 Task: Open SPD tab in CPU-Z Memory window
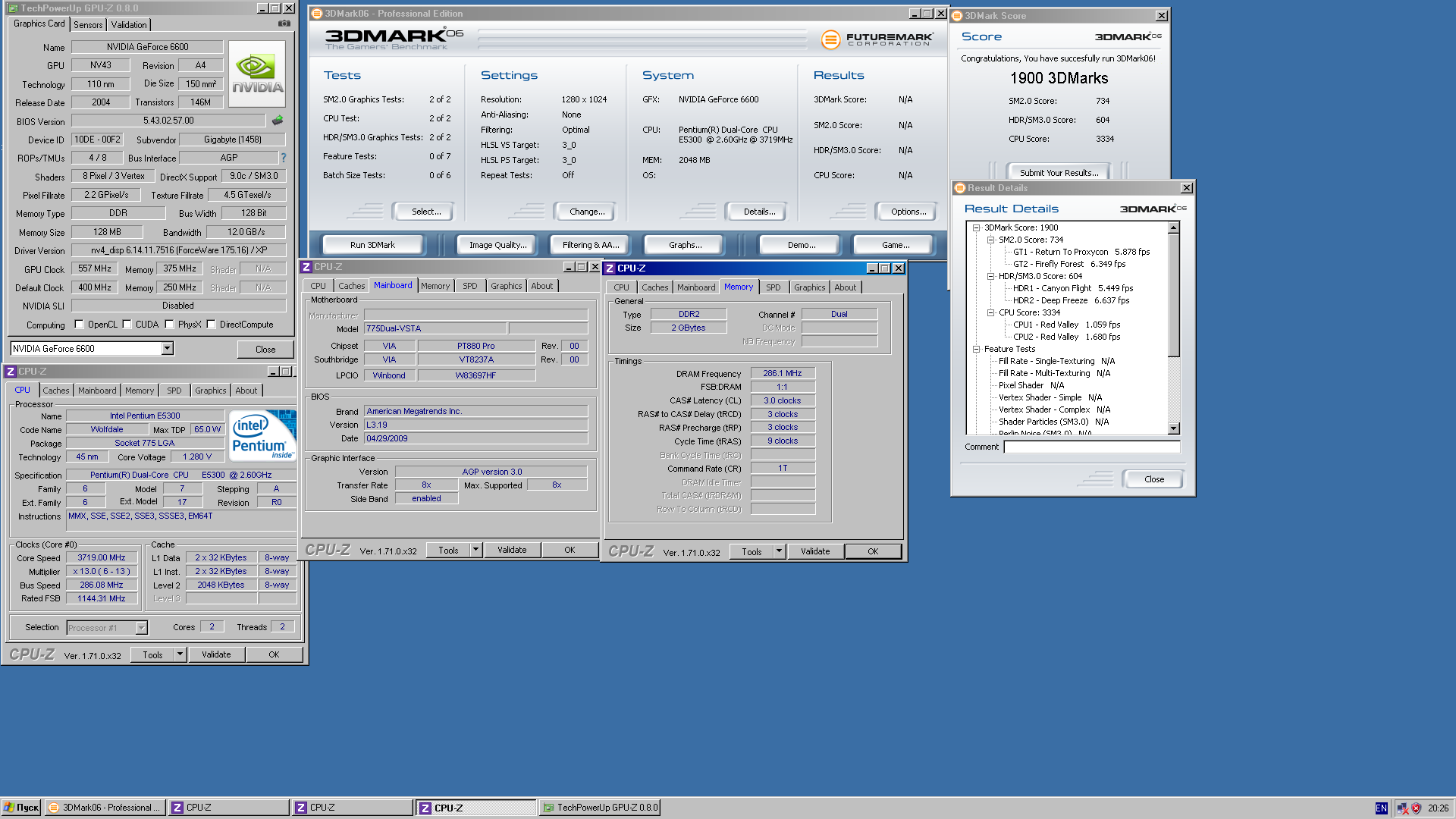coord(773,287)
